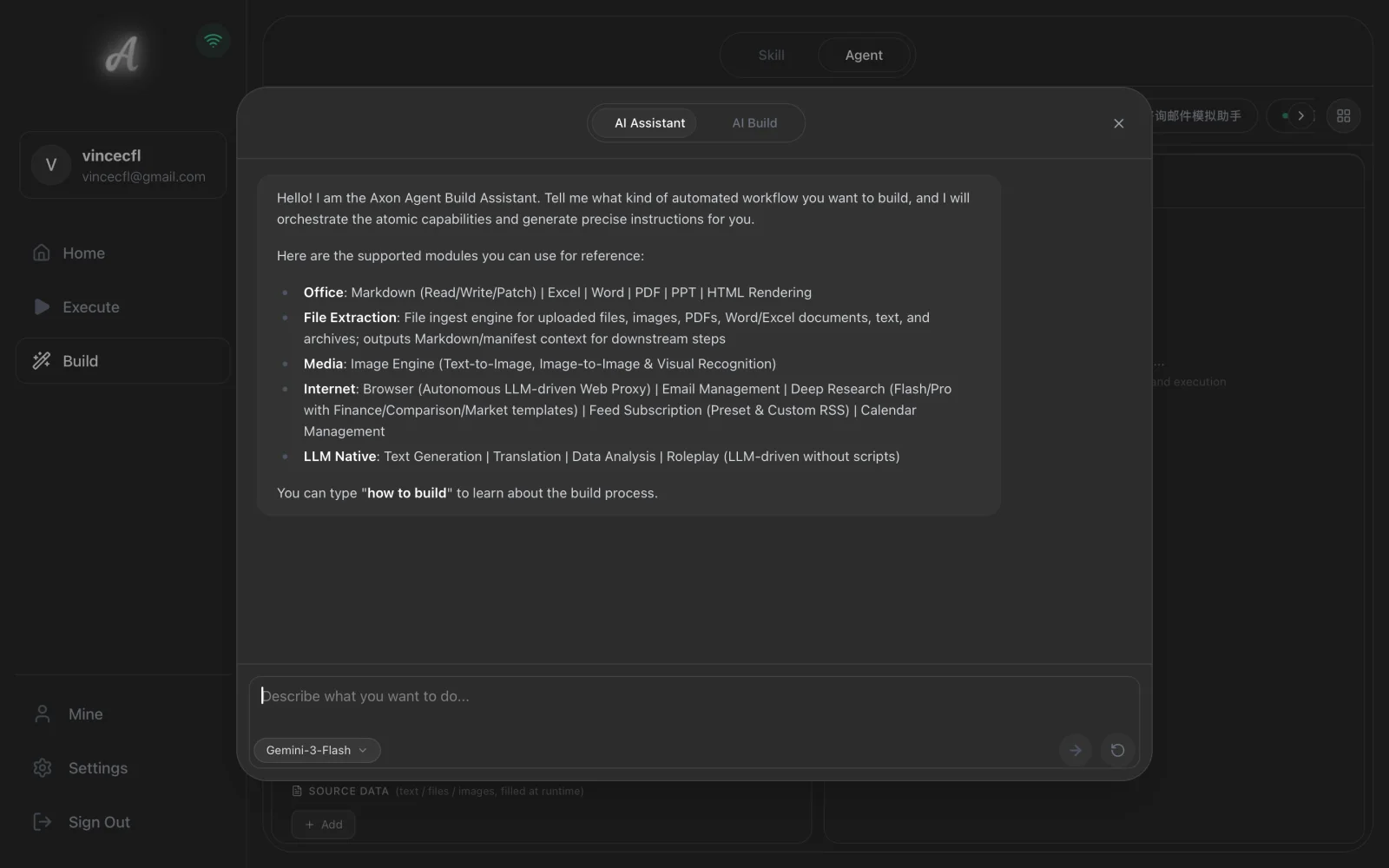Click the vincecfl account card
Image resolution: width=1389 pixels, height=868 pixels.
point(122,165)
